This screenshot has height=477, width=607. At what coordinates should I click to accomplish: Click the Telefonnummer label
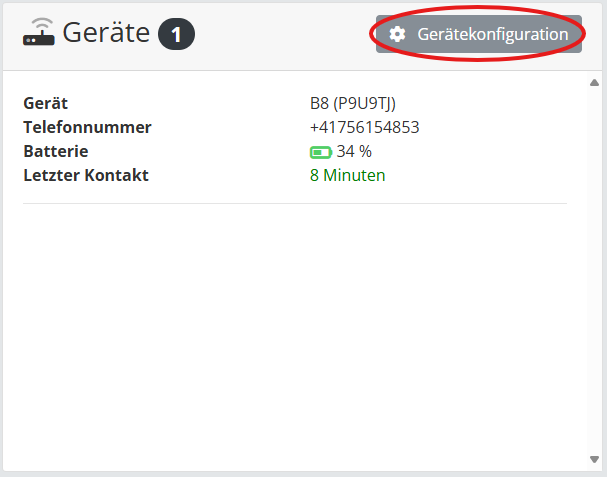(87, 127)
